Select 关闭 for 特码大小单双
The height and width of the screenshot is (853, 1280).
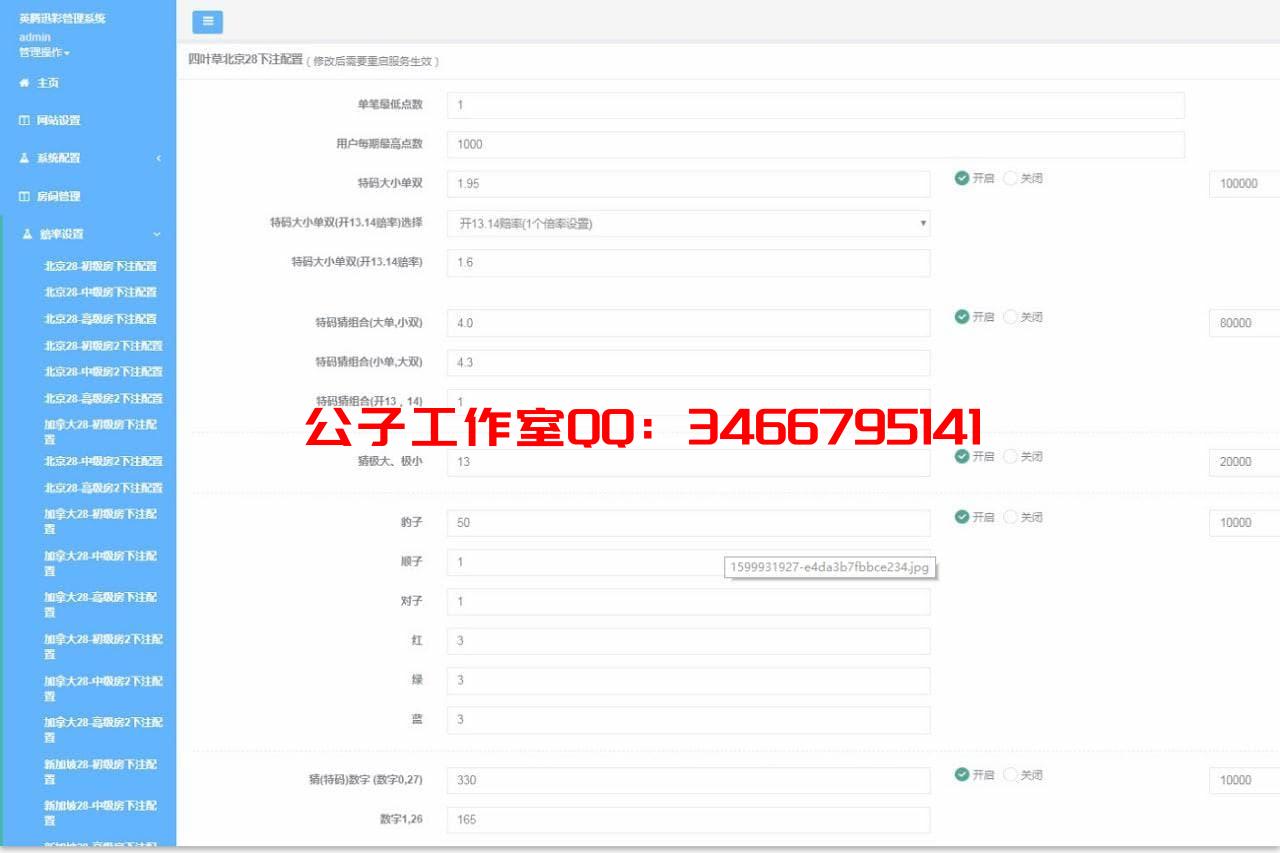point(1010,178)
